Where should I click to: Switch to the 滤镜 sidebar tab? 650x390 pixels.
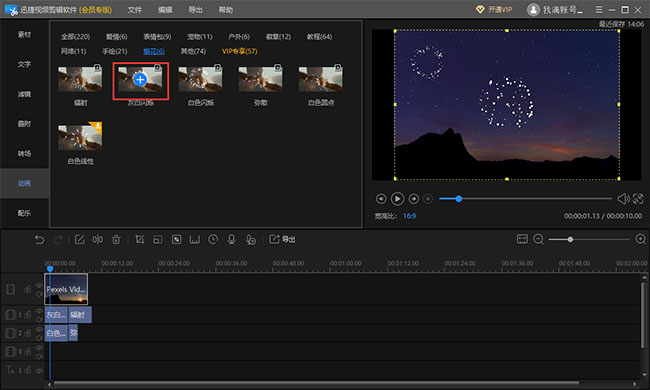24,94
